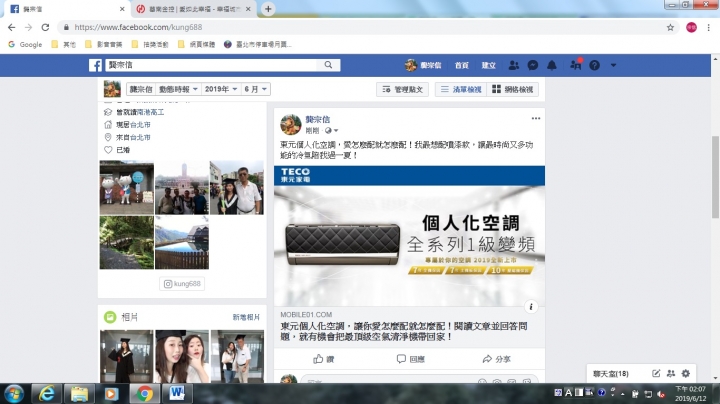The width and height of the screenshot is (720, 404).
Task: Open the group photo at memorial hall
Action: 182,187
